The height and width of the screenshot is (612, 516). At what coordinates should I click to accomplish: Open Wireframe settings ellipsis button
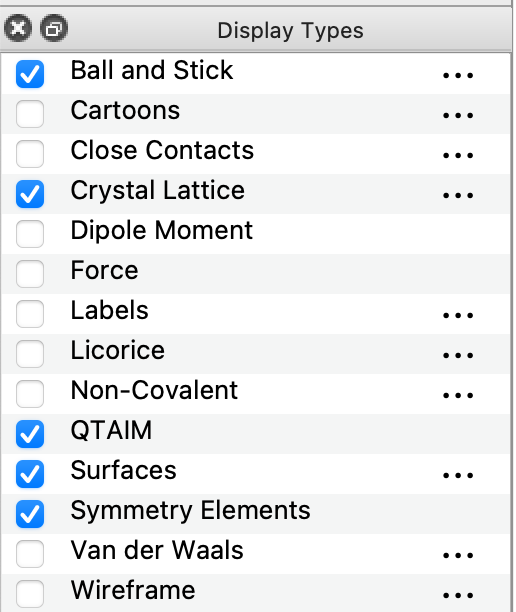[x=458, y=595]
